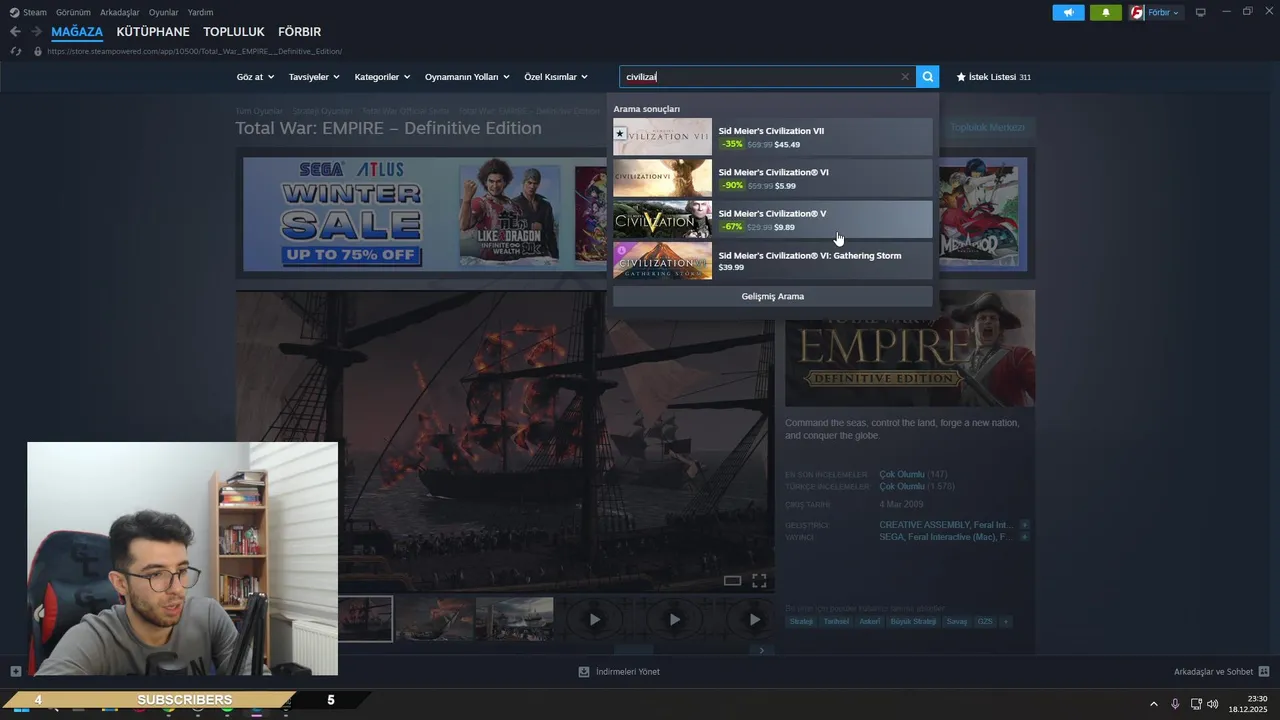Viewport: 1280px width, 720px height.
Task: Toggle theater mode on media player
Action: coord(732,580)
